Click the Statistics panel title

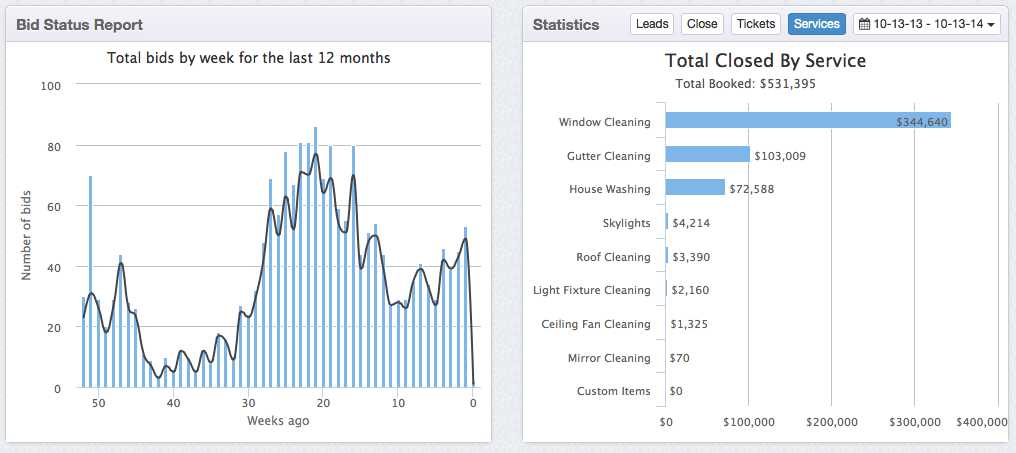point(566,24)
